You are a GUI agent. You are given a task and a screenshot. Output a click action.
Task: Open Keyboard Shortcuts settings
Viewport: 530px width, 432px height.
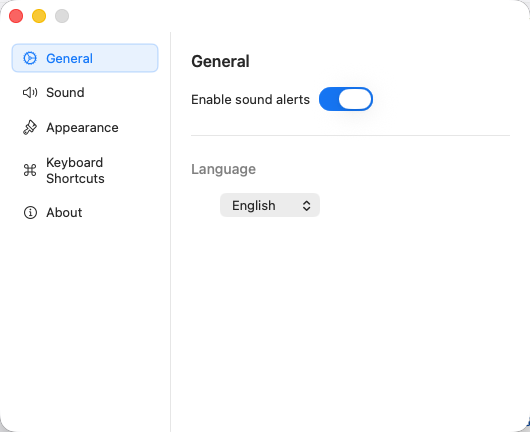[85, 170]
